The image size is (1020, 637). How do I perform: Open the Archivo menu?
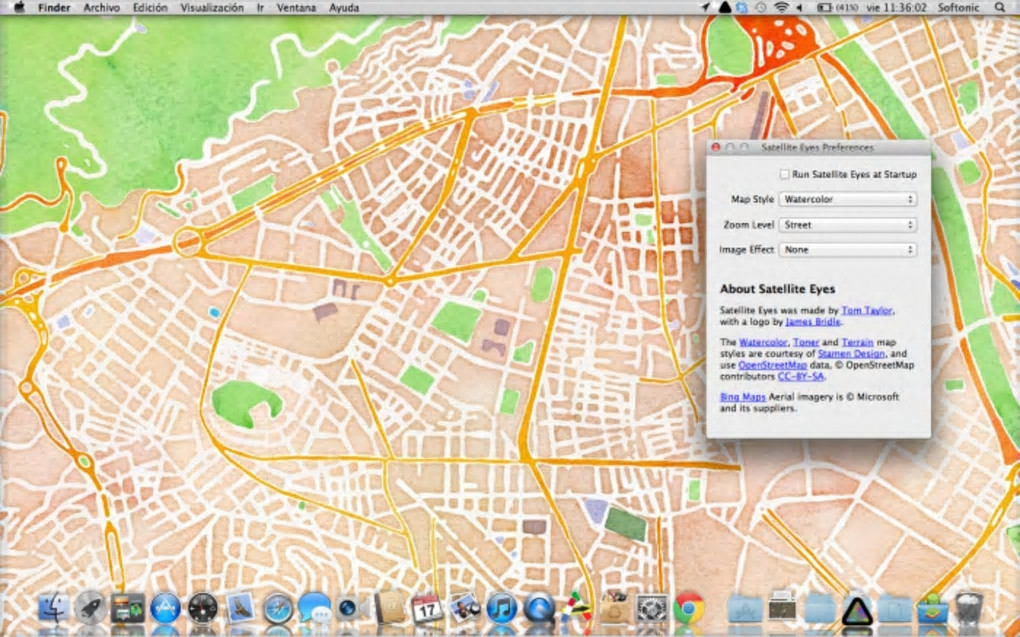click(x=101, y=7)
